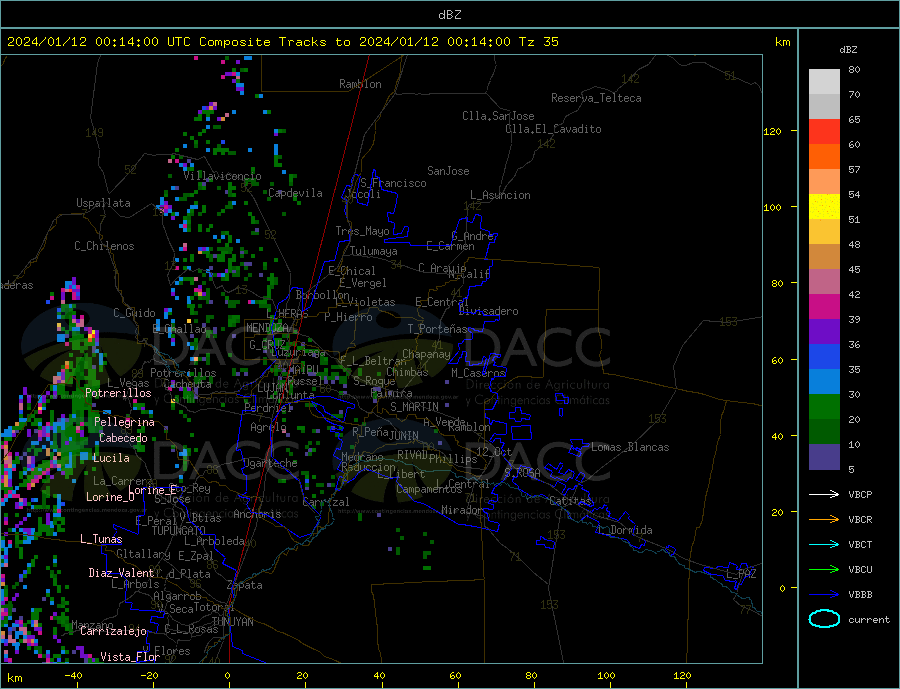Viewport: 900px width, 689px height.
Task: Click the Anchoris map label
Action: [x=257, y=514]
